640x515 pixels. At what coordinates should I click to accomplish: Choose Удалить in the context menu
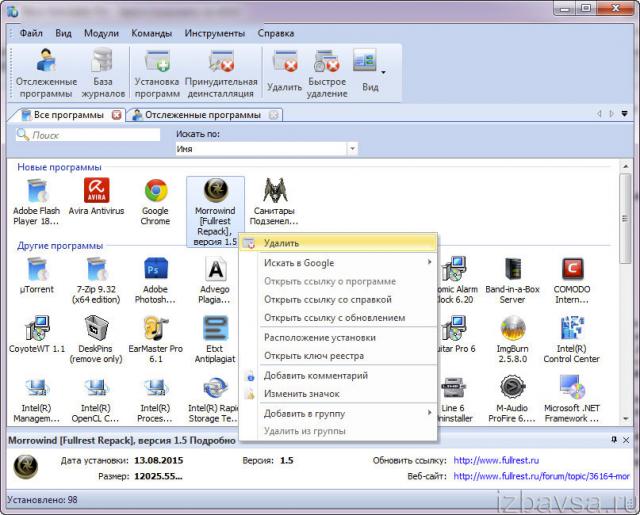click(338, 243)
